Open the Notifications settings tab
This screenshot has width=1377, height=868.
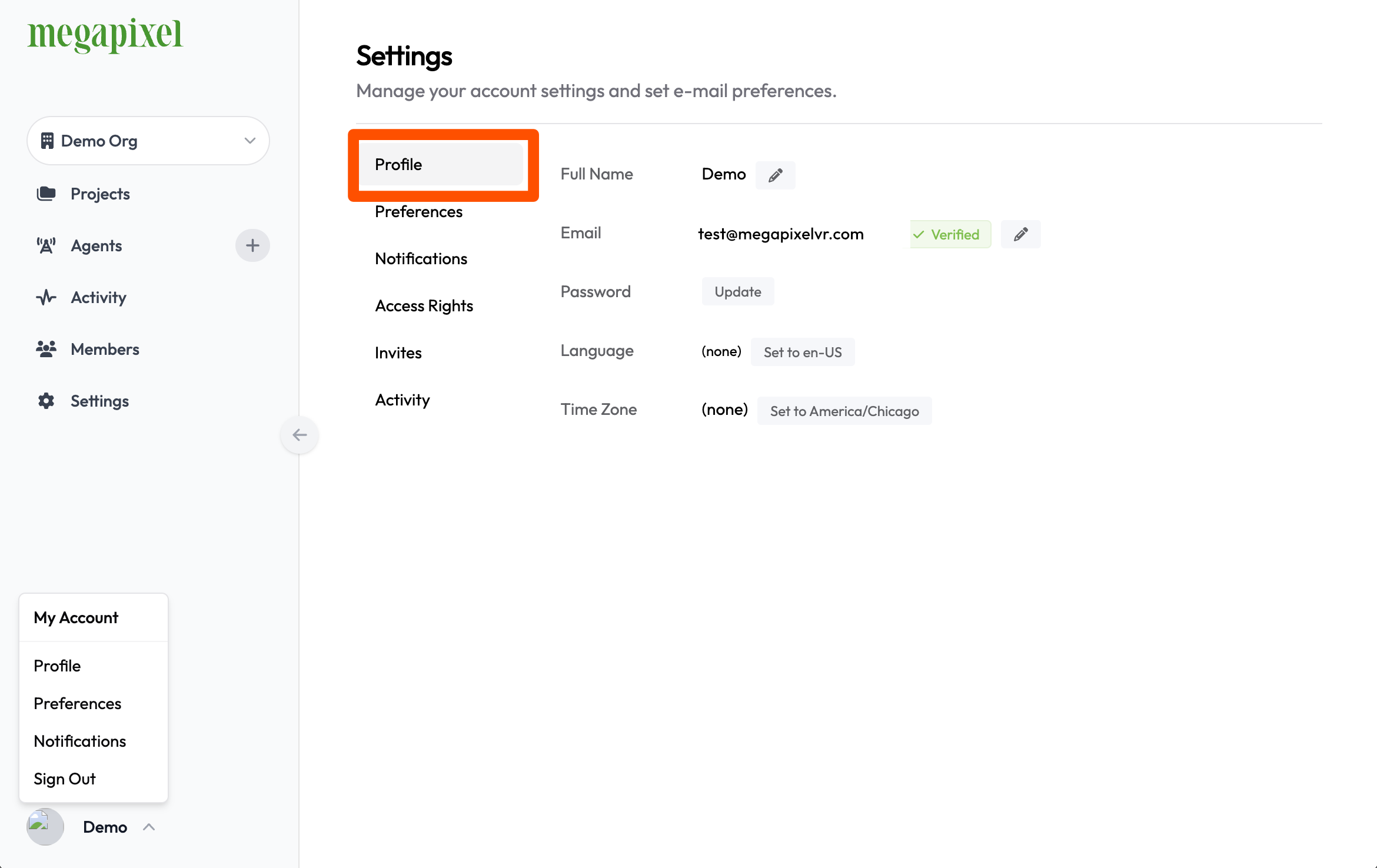tap(421, 258)
